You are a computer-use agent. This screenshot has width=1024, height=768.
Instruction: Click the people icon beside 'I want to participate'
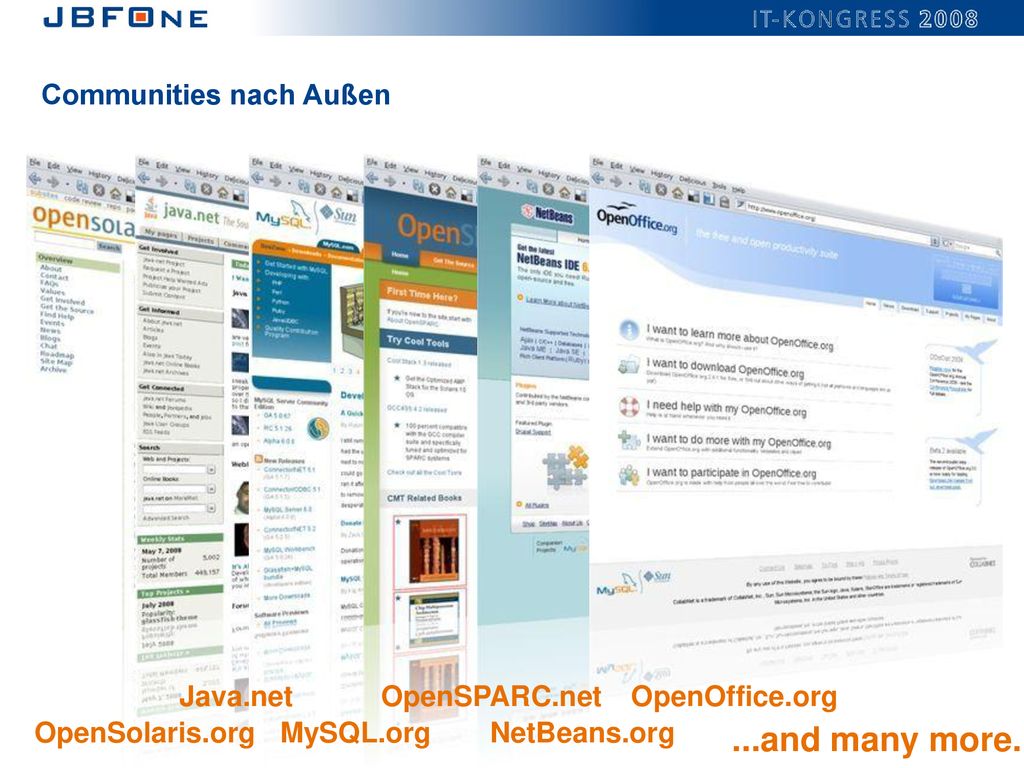point(629,475)
